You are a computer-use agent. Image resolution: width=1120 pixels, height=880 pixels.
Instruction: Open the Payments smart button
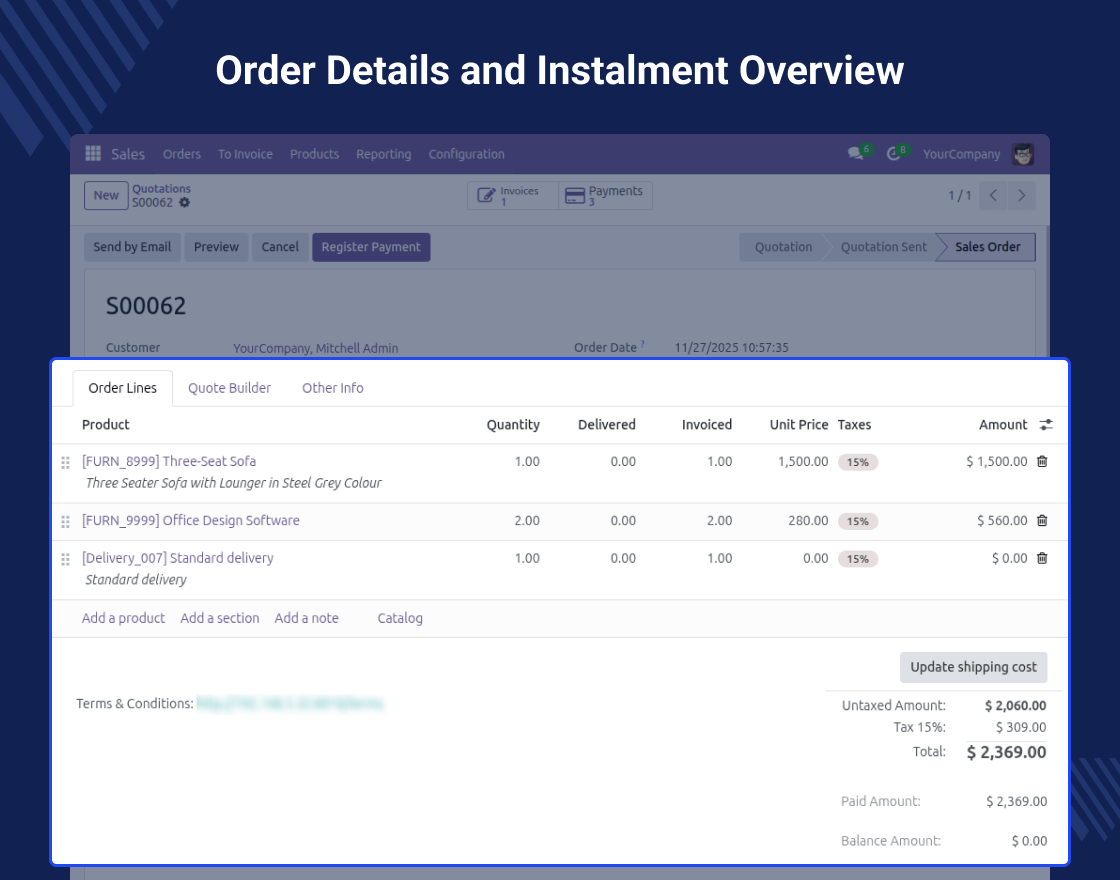(x=605, y=196)
